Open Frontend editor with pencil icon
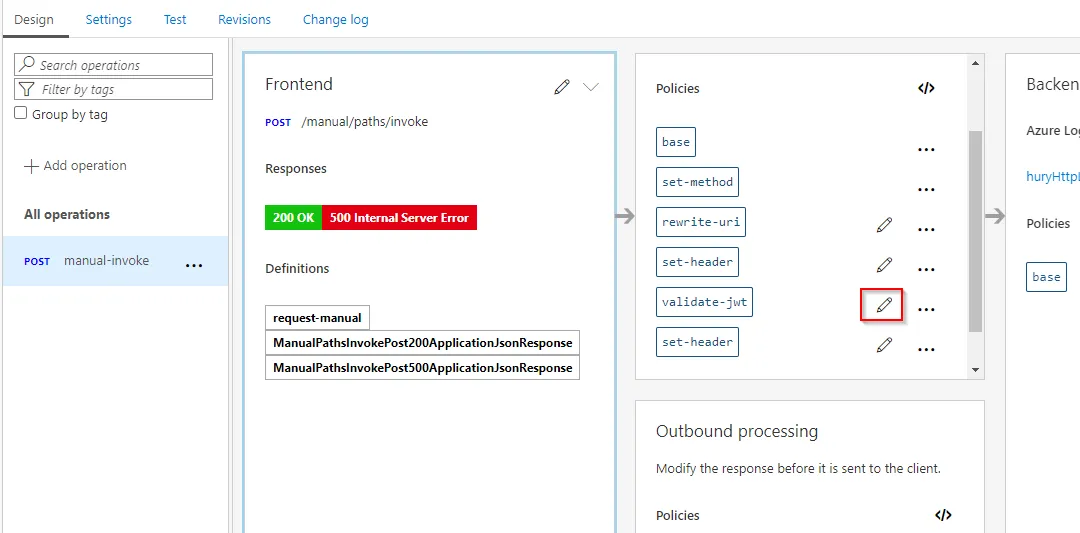 pos(562,87)
